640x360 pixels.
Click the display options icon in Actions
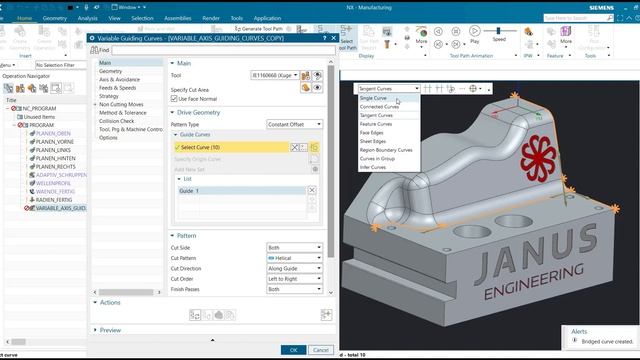click(x=326, y=315)
